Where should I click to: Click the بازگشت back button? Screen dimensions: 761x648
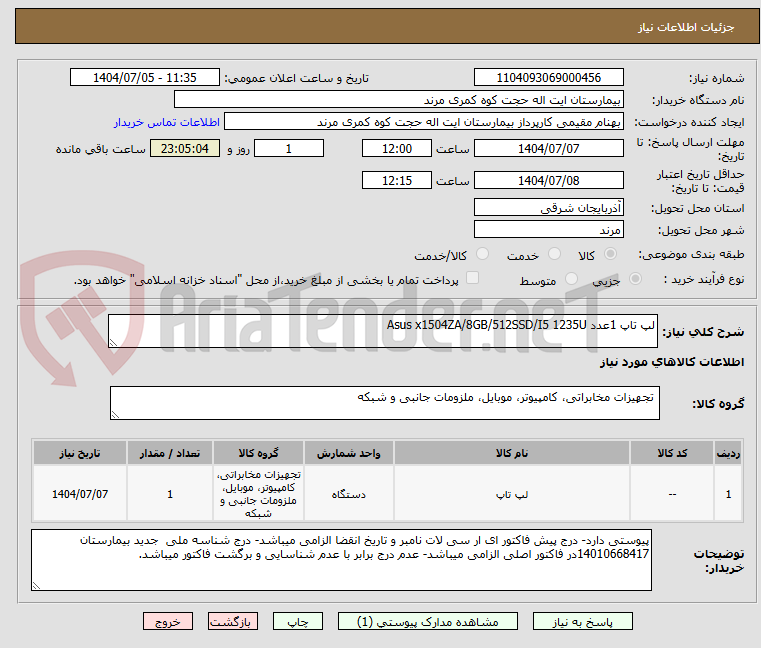(232, 621)
